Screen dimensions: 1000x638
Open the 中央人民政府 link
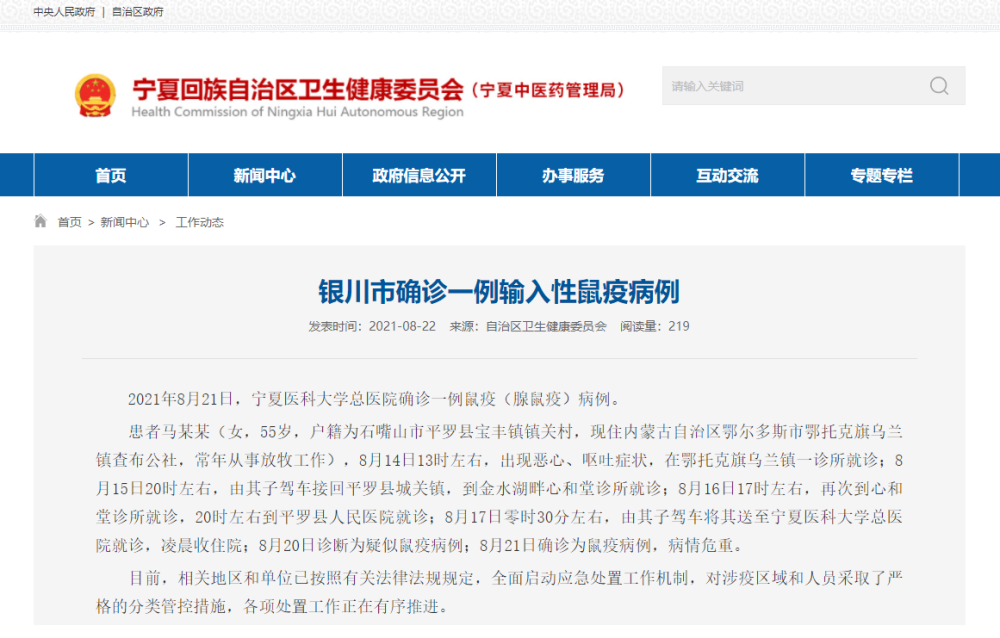click(64, 12)
